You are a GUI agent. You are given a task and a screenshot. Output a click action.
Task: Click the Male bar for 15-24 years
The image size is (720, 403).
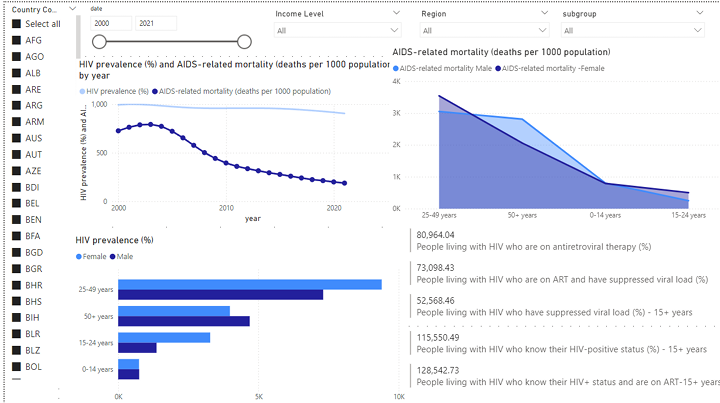pos(137,347)
